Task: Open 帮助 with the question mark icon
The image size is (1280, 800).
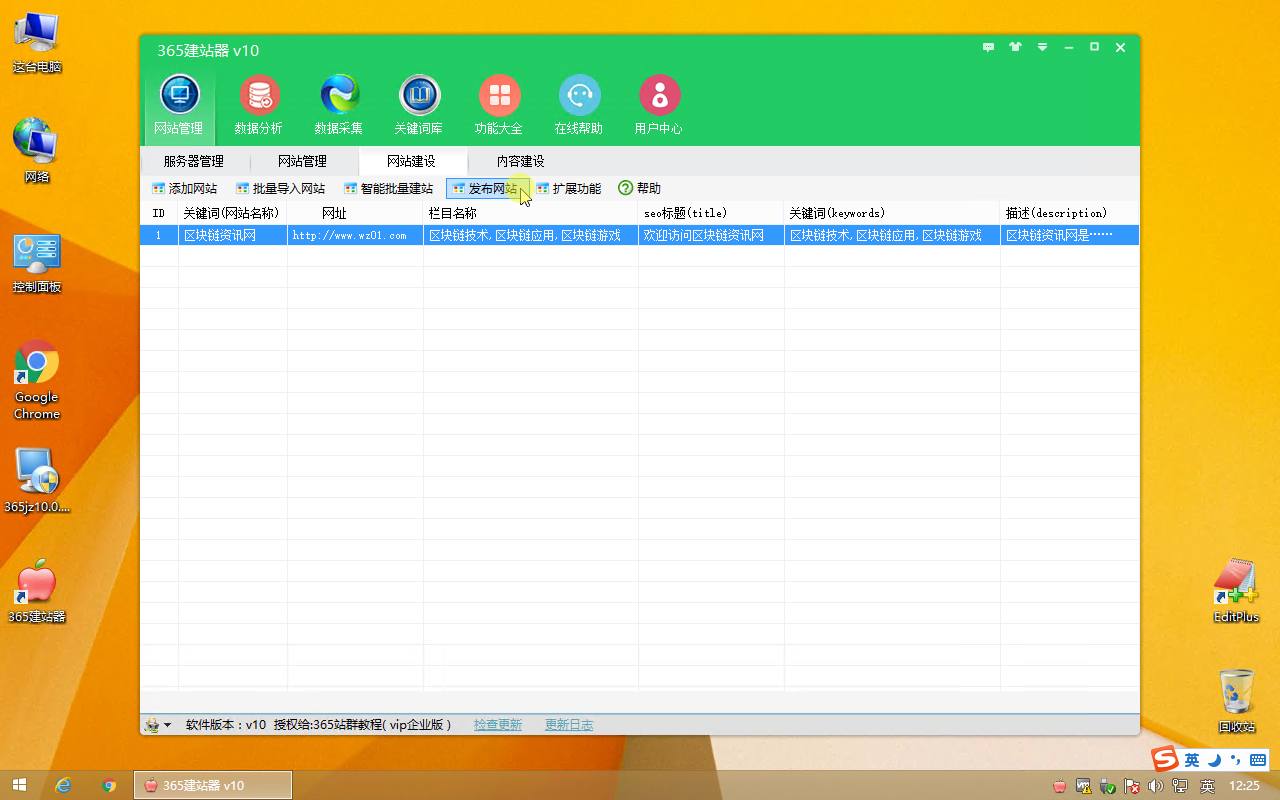Action: [640, 188]
